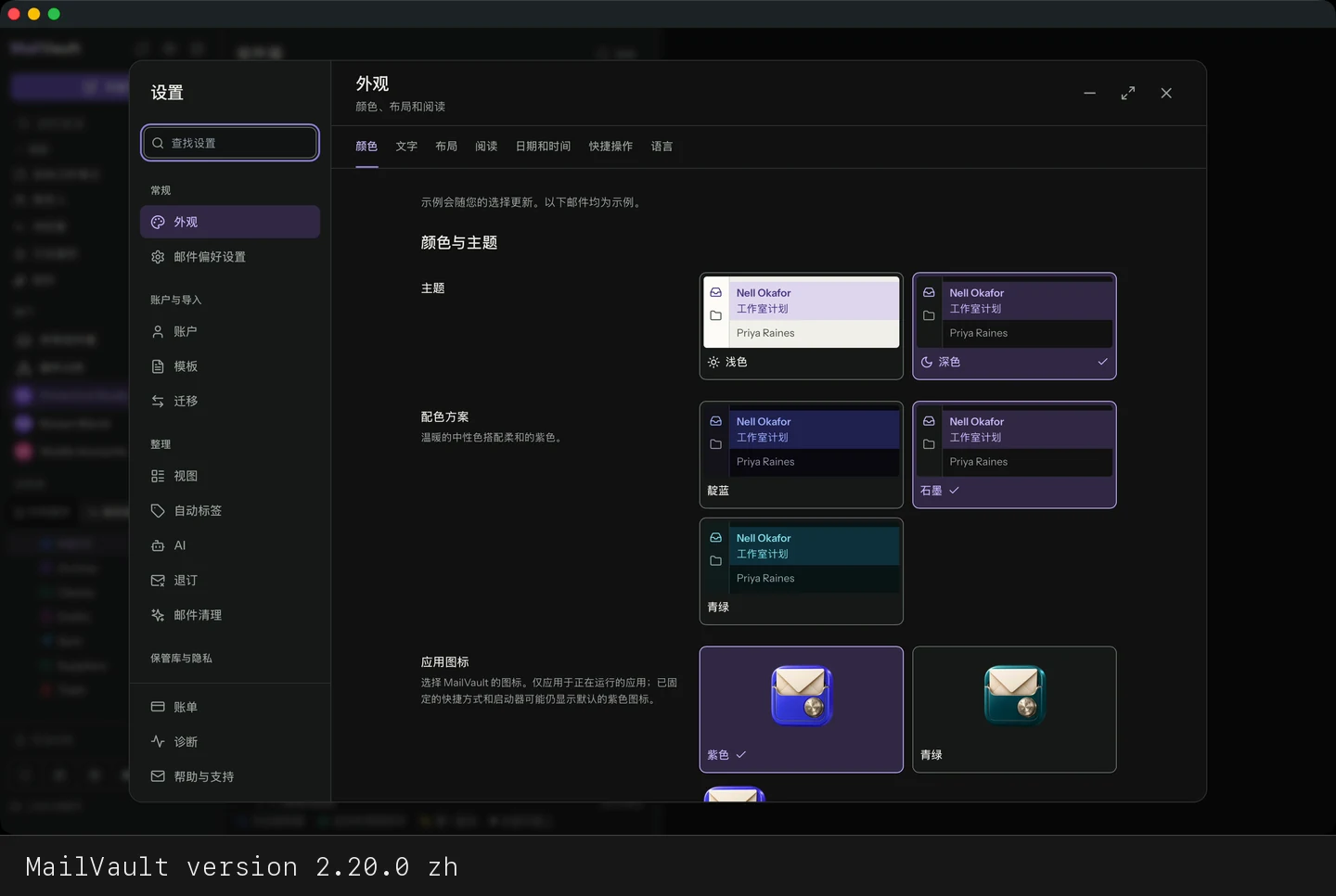Click the arrows icon beside 迁移

point(158,401)
